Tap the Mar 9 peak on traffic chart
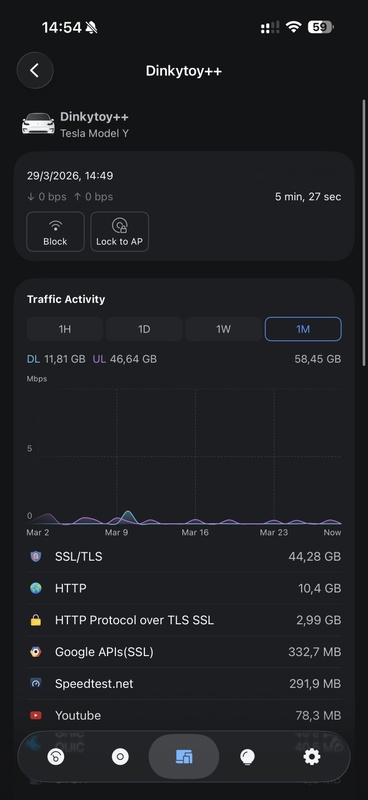The width and height of the screenshot is (368, 800). [128, 516]
